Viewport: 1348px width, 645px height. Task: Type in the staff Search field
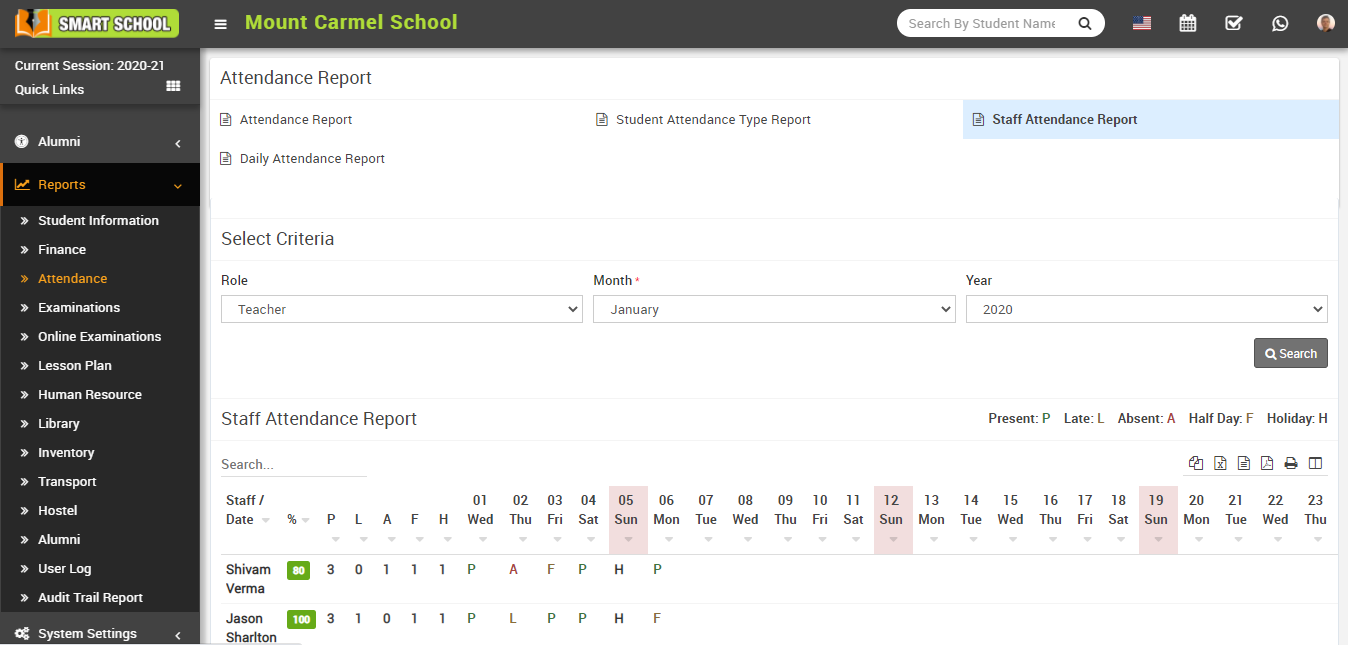pos(293,466)
